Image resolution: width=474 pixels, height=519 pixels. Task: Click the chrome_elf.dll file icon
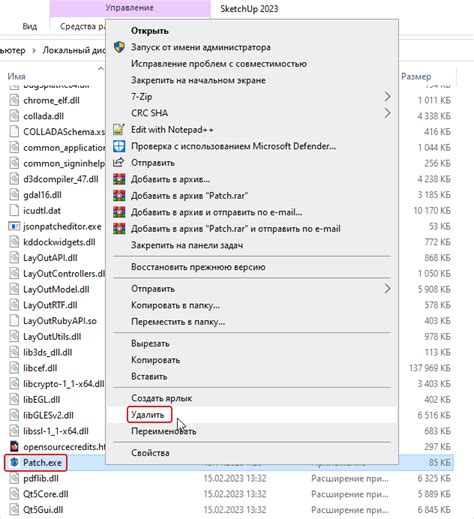click(x=14, y=100)
